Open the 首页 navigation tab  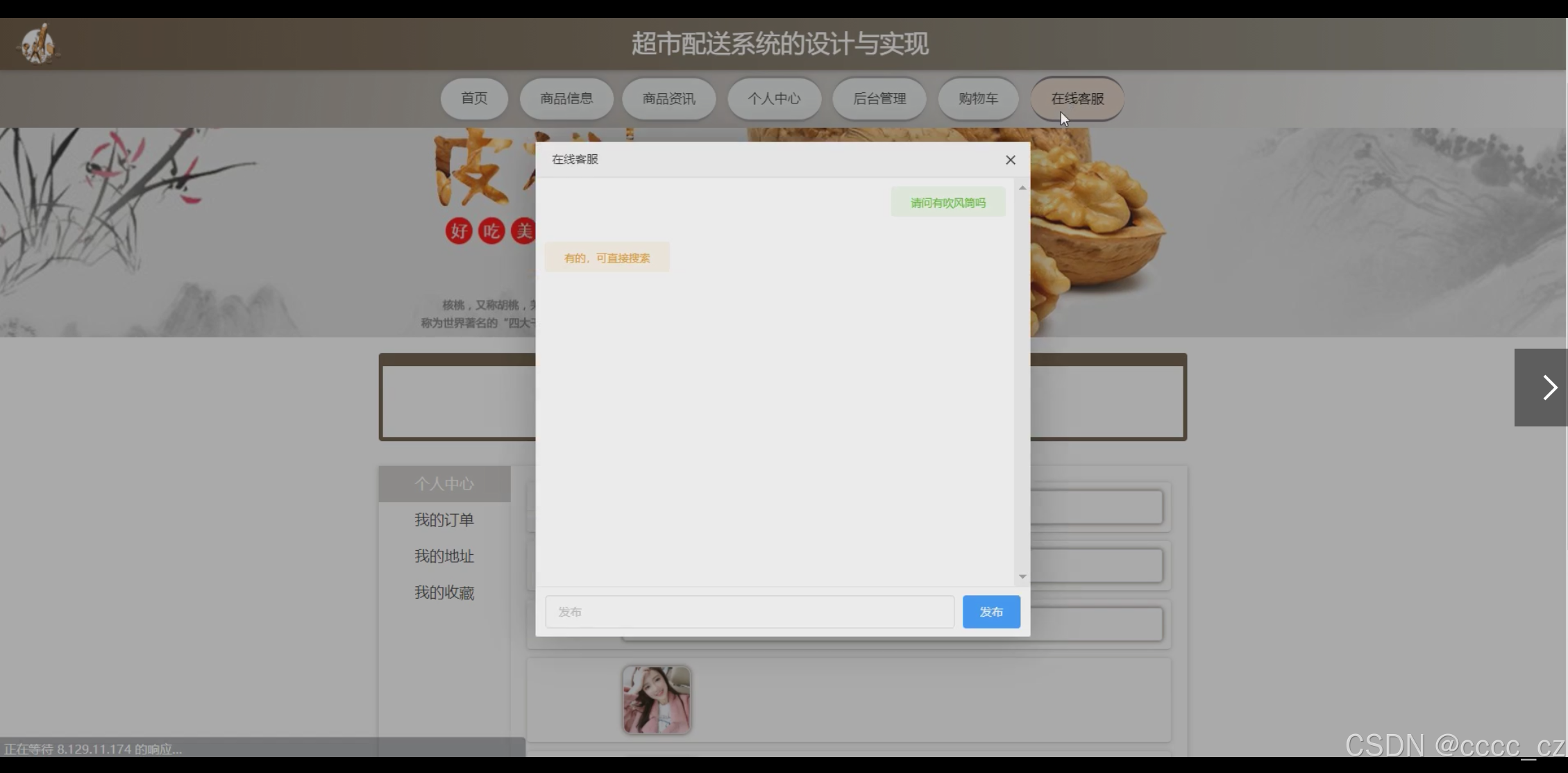click(474, 99)
